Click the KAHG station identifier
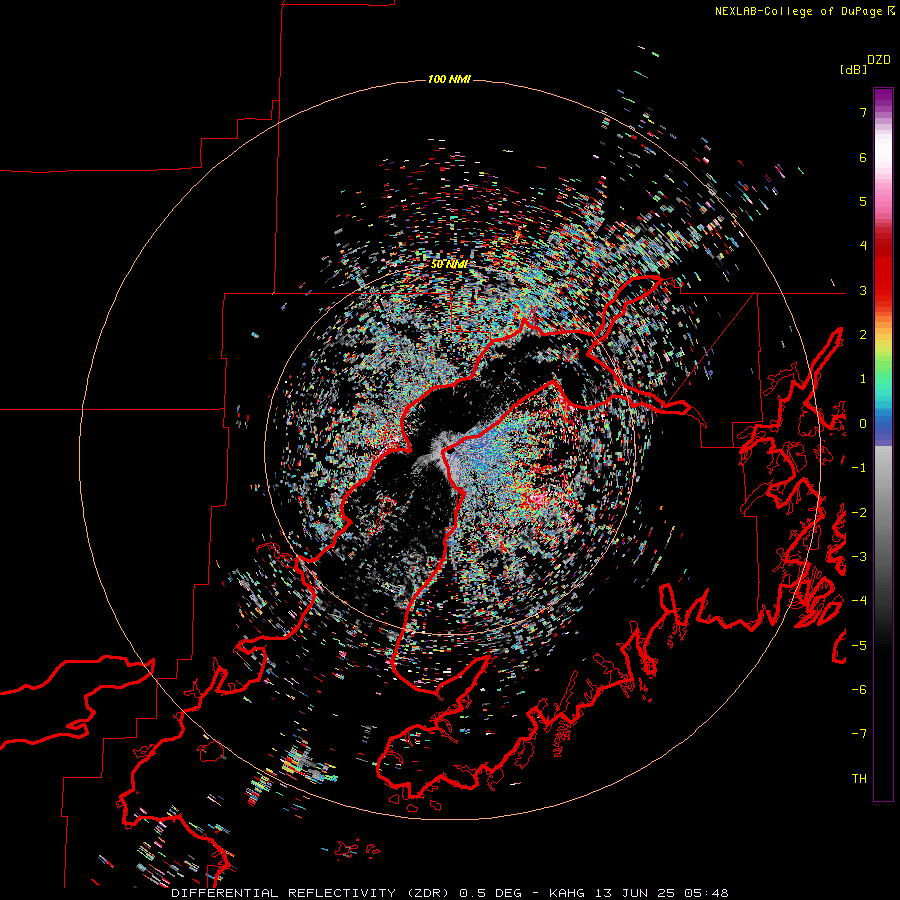 [567, 893]
